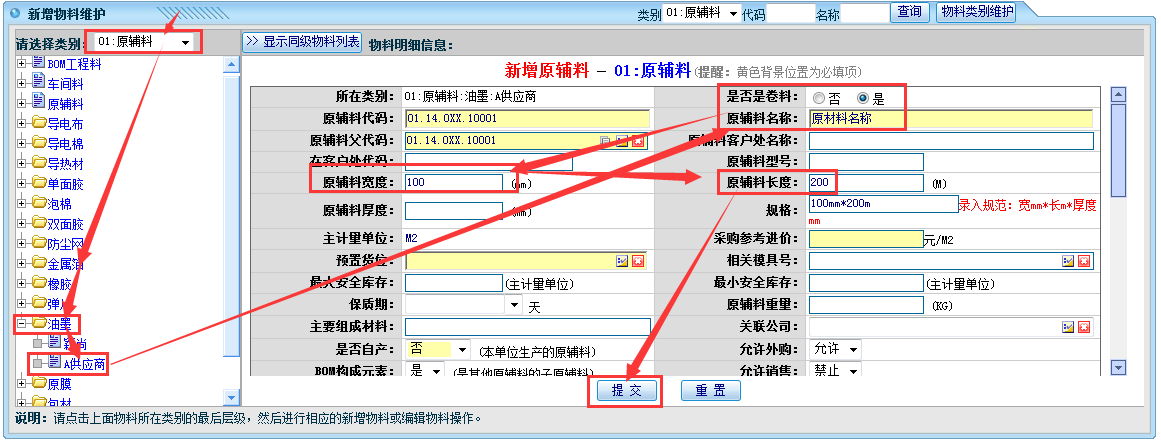Click the BOM工程料 document icon in tree
Viewport: 1161px width, 441px height.
tap(39, 63)
